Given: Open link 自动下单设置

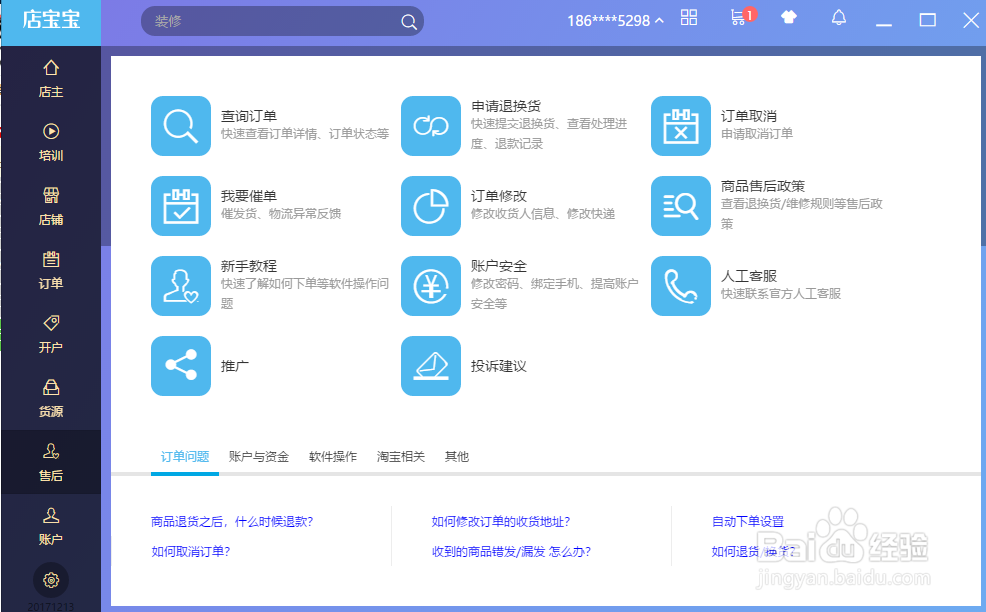Looking at the screenshot, I should click(x=748, y=521).
